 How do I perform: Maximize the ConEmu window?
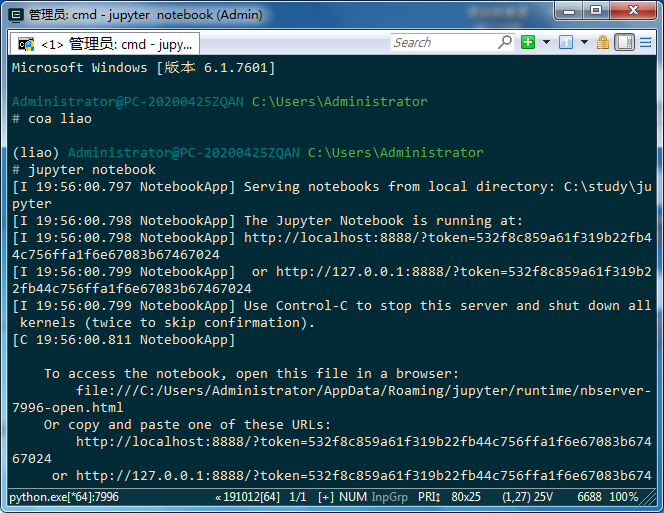596,11
